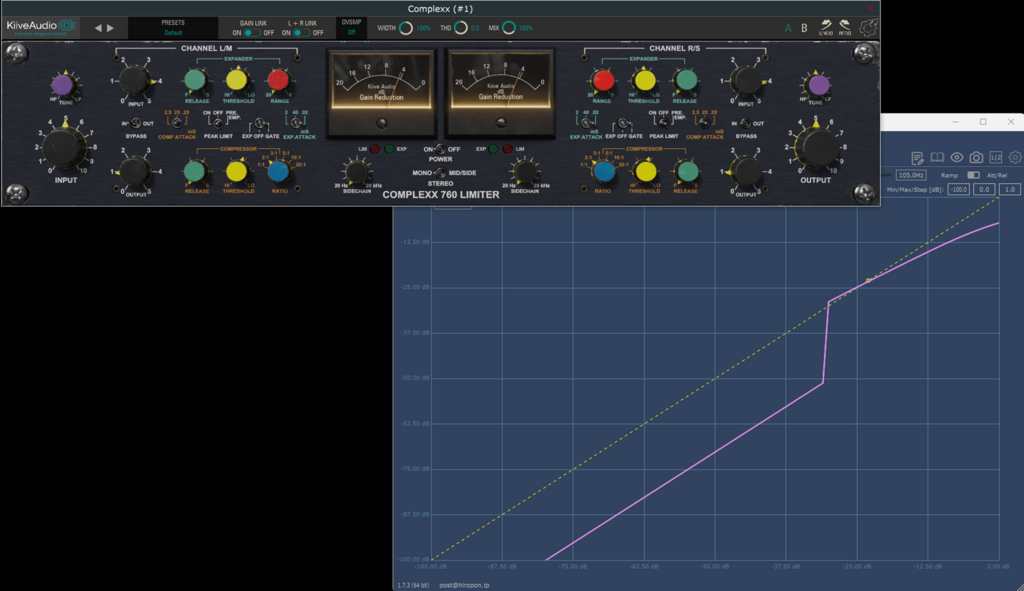1024x591 pixels.
Task: Flip the Mono / Mid/Side / Stereo switch
Action: click(x=441, y=173)
